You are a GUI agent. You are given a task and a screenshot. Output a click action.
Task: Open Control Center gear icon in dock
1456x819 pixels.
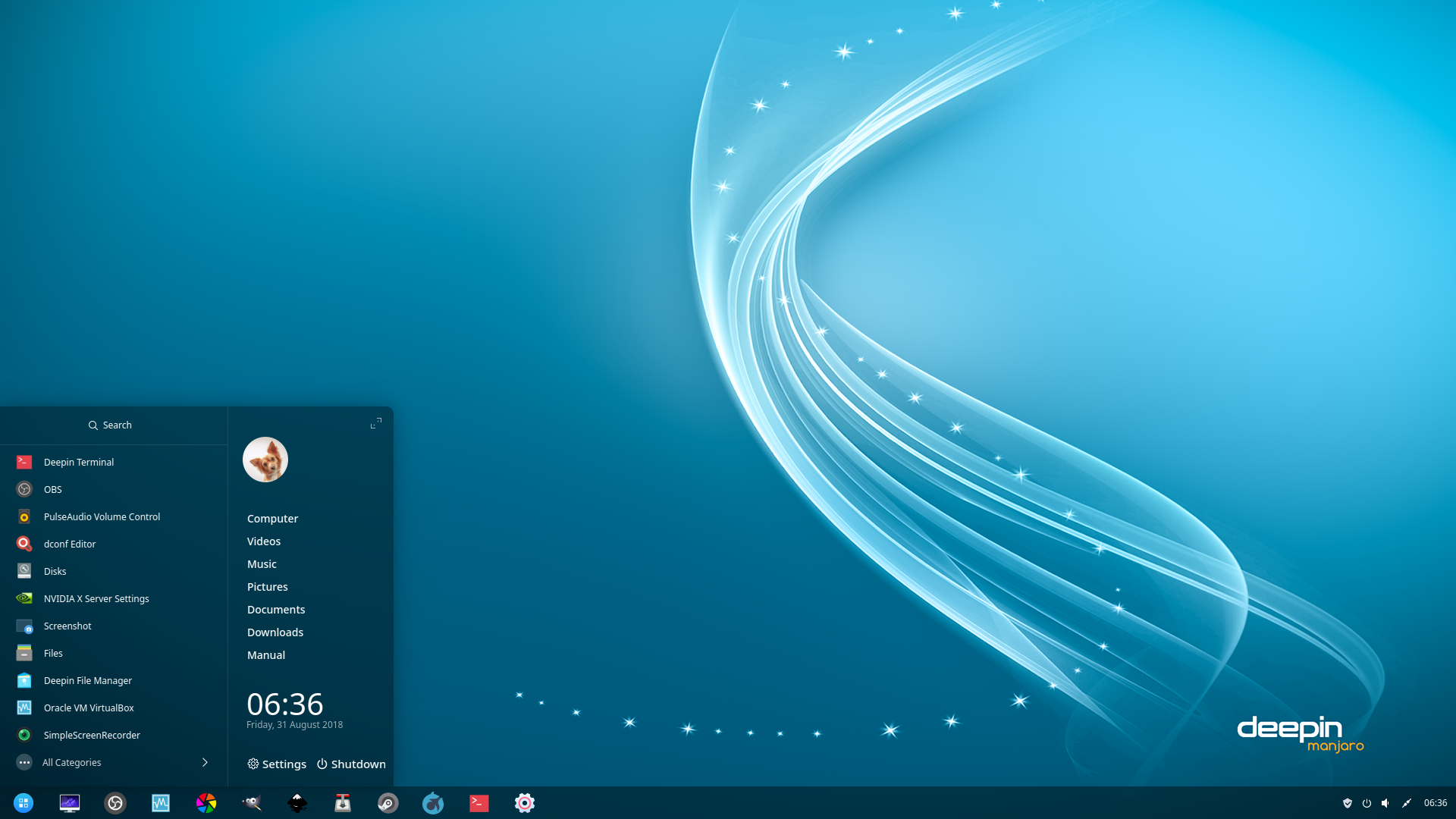(x=525, y=802)
